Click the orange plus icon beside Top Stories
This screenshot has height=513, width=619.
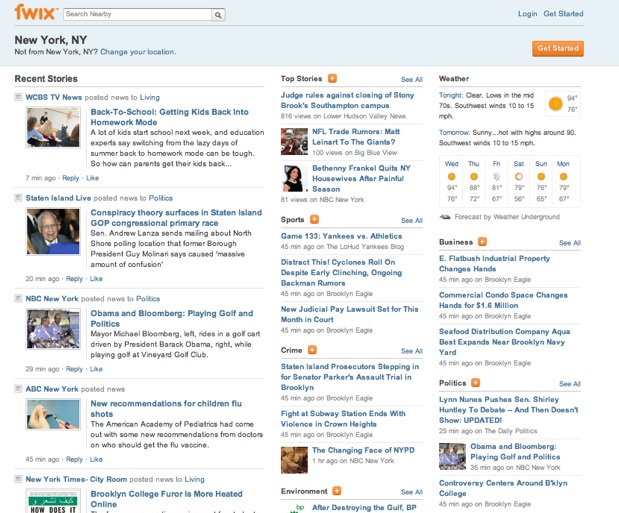pos(333,78)
